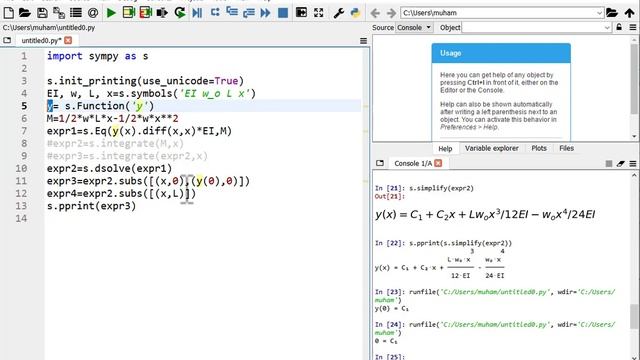Viewport: 640px width, 360px height.
Task: Open the file switcher list icon
Action: [76, 13]
